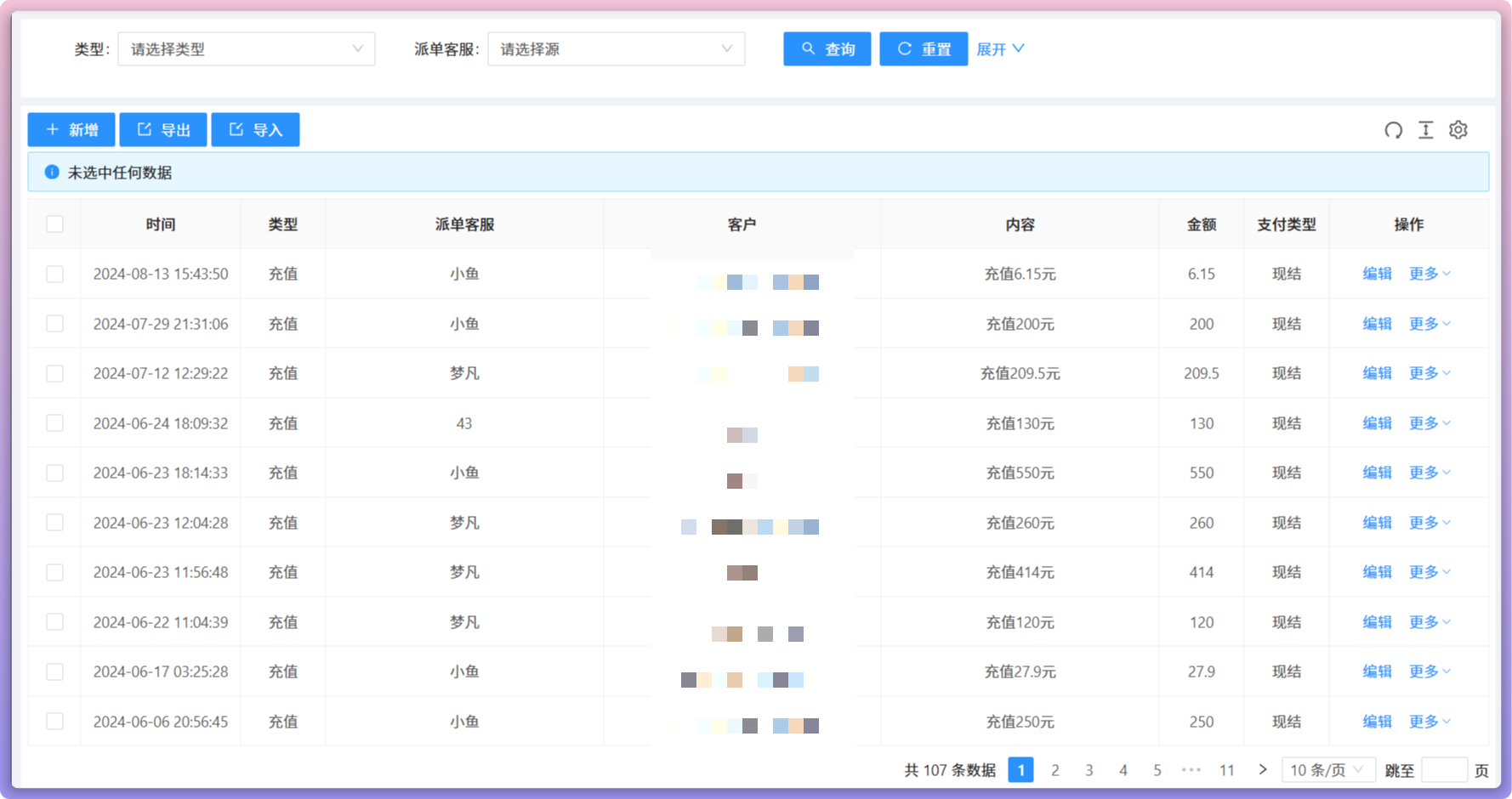Edit the 充值120元 record
This screenshot has width=1512, height=799.
click(x=1377, y=622)
